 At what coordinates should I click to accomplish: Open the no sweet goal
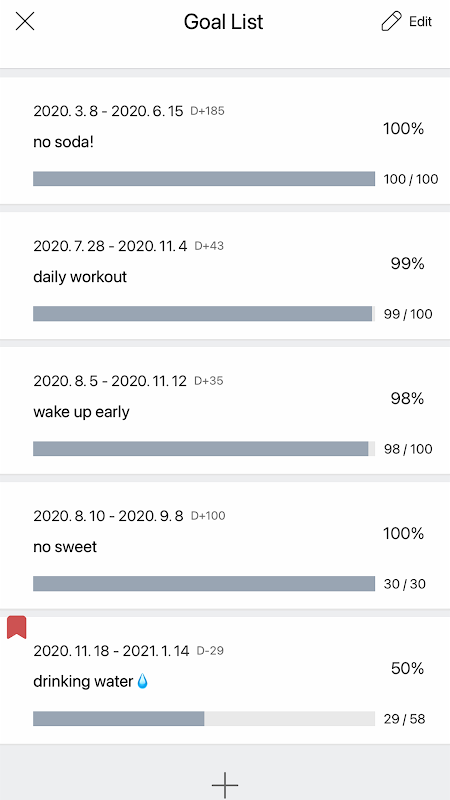click(x=225, y=545)
